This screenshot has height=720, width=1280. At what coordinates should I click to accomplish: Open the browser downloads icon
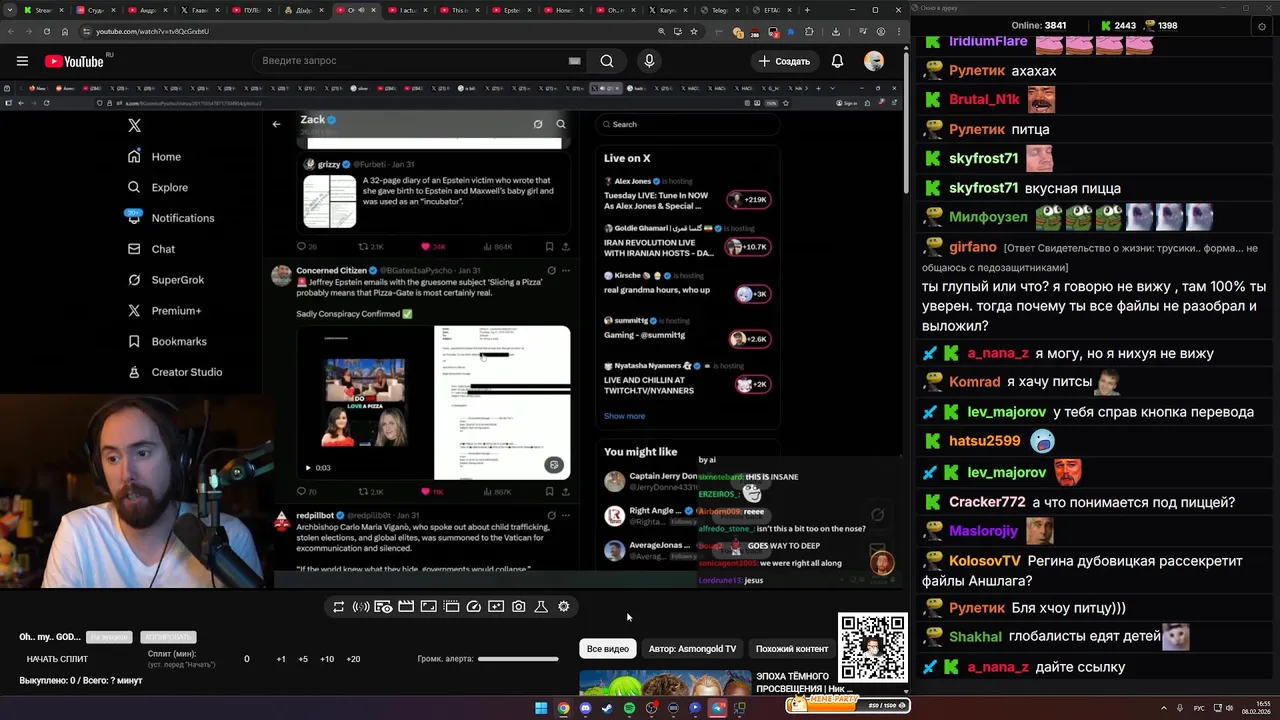tap(836, 32)
